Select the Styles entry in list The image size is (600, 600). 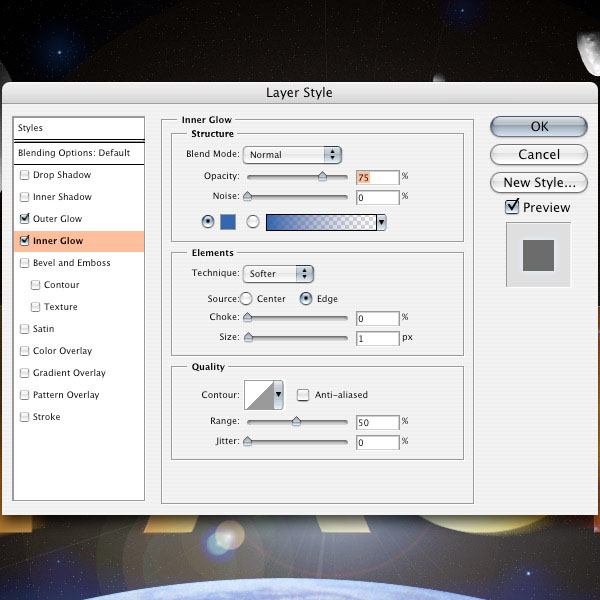[x=79, y=128]
